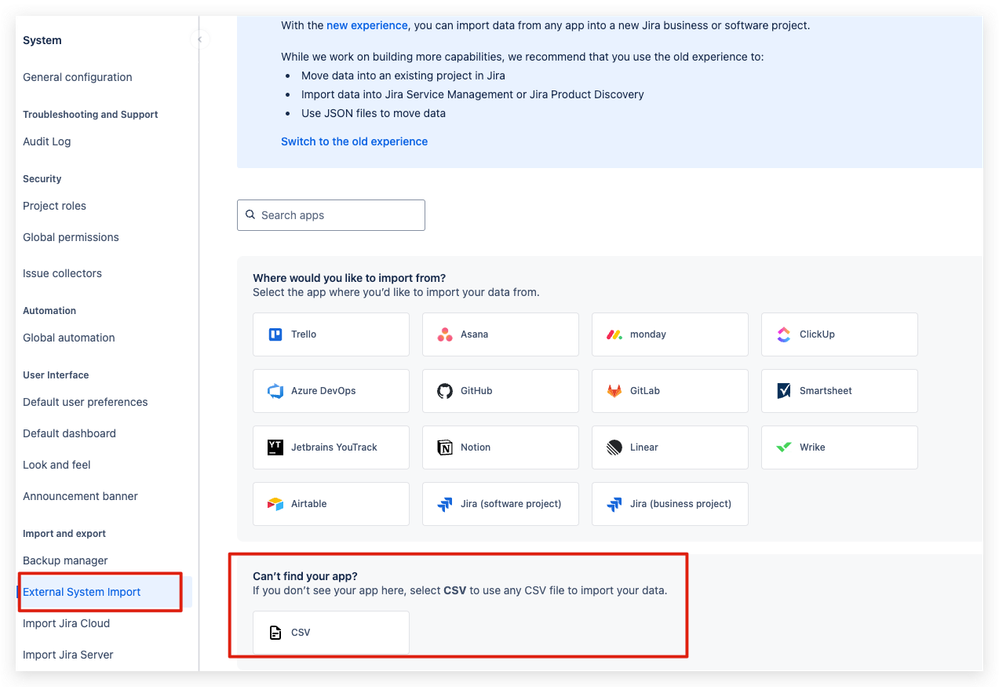Click the 'Automation' sidebar heading
The height and width of the screenshot is (687, 999).
tap(50, 311)
